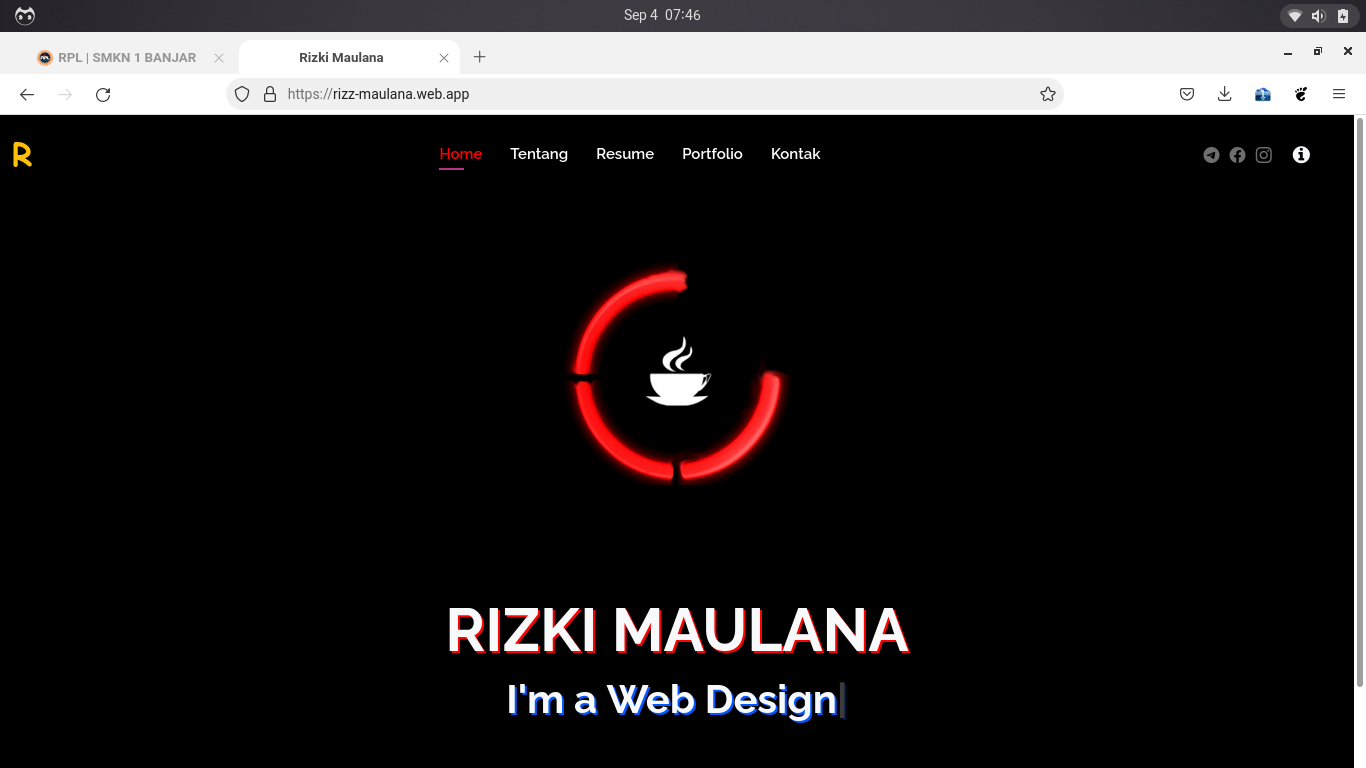Image resolution: width=1366 pixels, height=768 pixels.
Task: Open the system tray status menu
Action: pos(1318,16)
